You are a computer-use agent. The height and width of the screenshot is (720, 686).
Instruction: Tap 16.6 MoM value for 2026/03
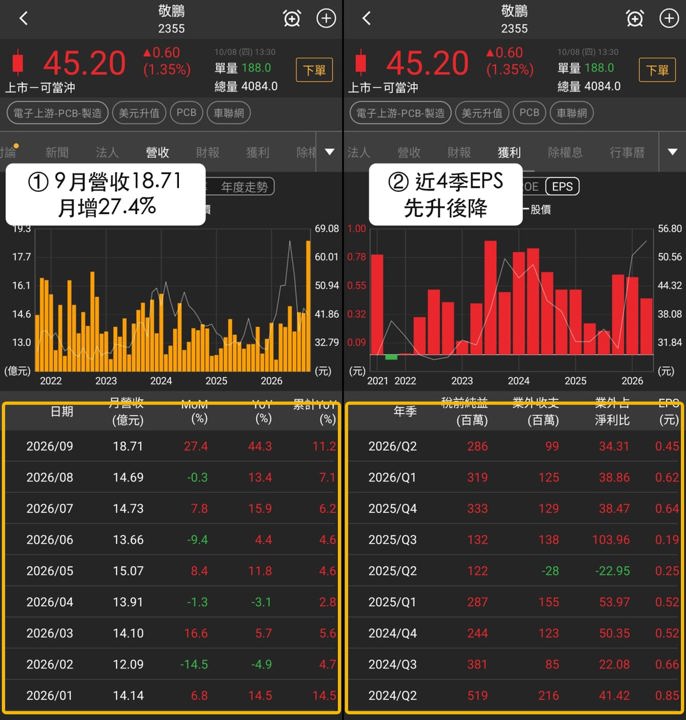coord(196,633)
